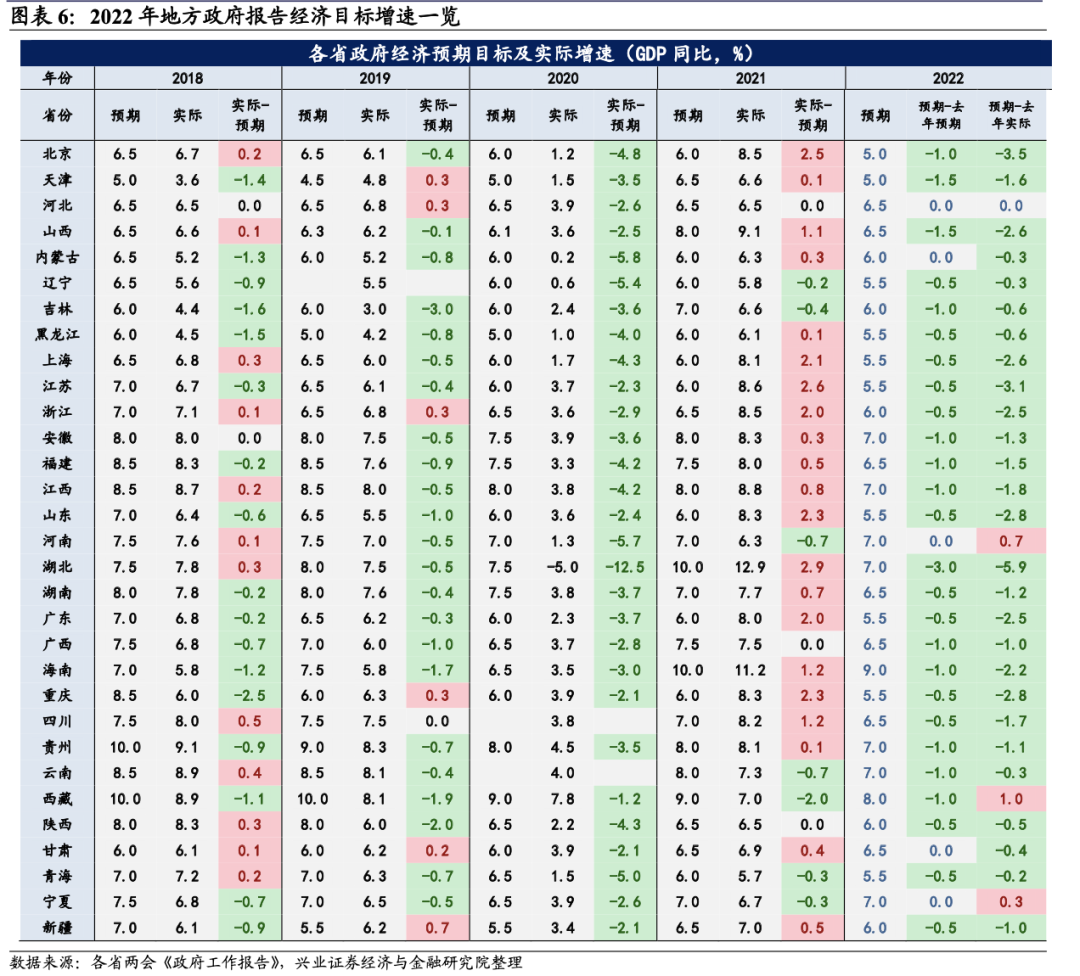The width and height of the screenshot is (1080, 976).
Task: Select the 2018 year column header
Action: (x=187, y=78)
